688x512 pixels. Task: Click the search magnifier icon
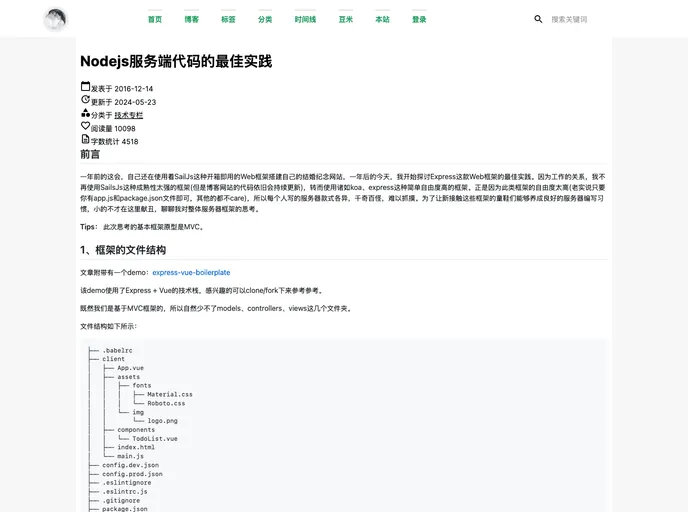pos(538,19)
